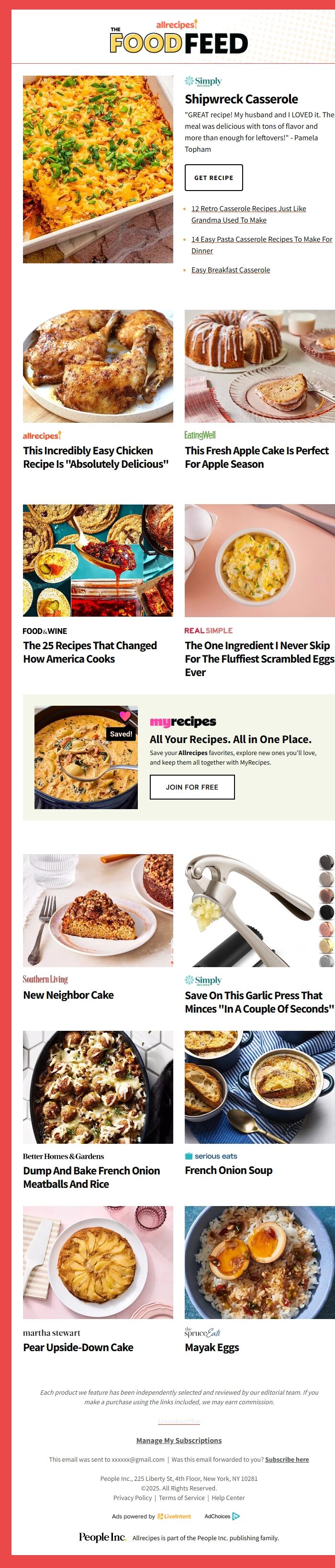Click the Join For Free button
335x1568 pixels.
tap(192, 787)
